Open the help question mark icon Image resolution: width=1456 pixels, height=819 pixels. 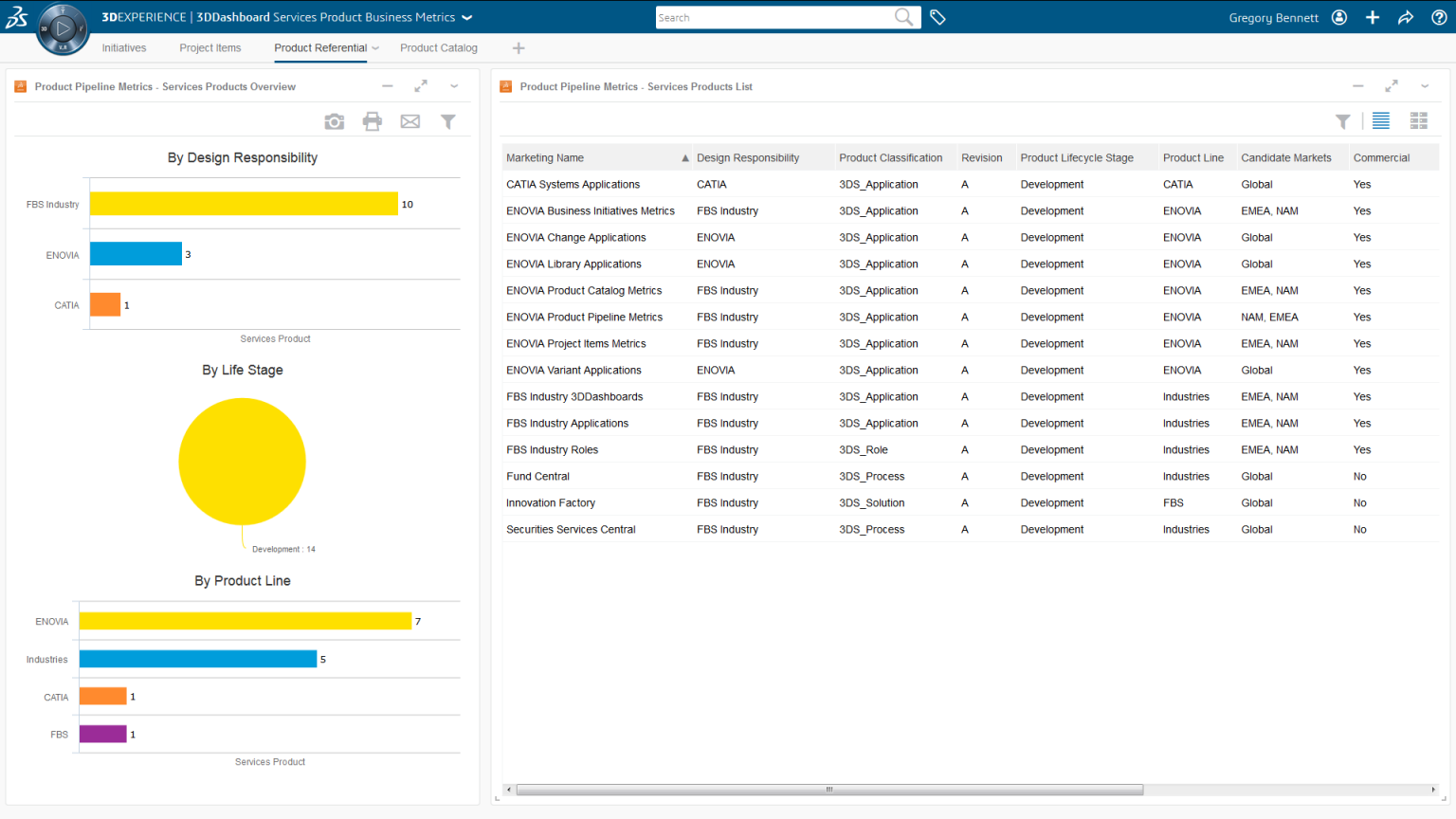pos(1439,17)
